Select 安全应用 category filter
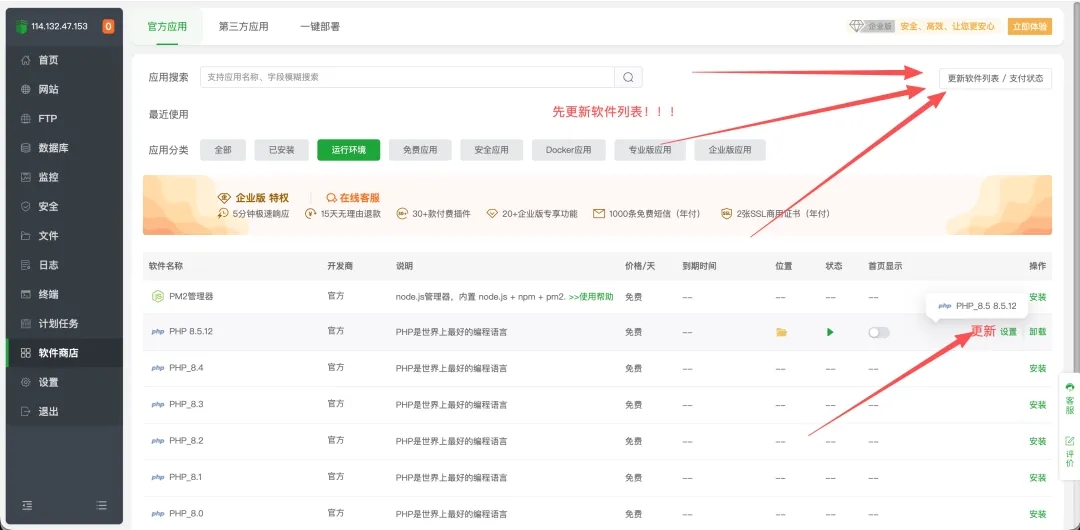This screenshot has width=1080, height=530. pos(492,150)
